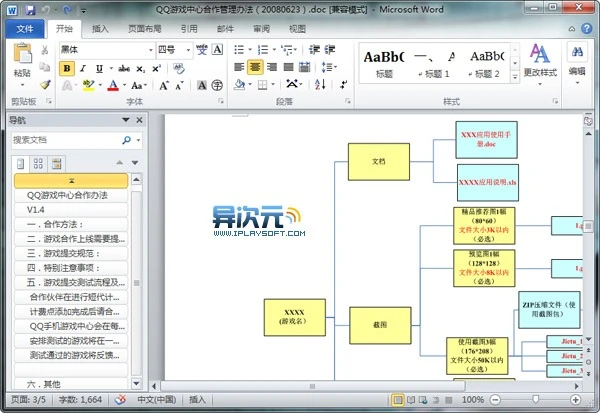
Task: Toggle center alignment
Action: click(x=255, y=67)
